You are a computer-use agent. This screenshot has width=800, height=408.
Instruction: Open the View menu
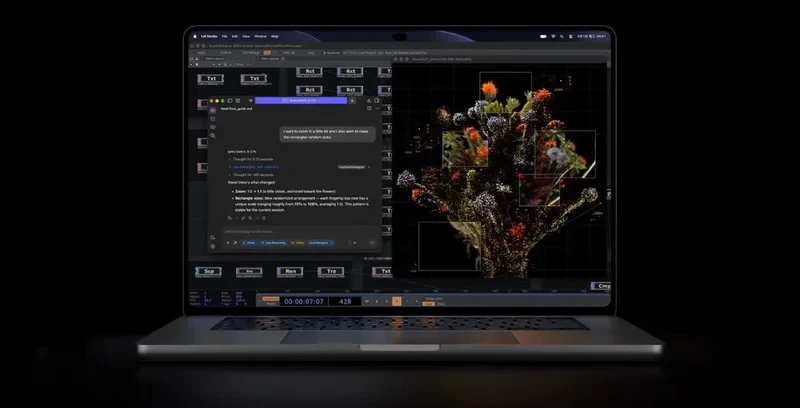click(x=246, y=36)
